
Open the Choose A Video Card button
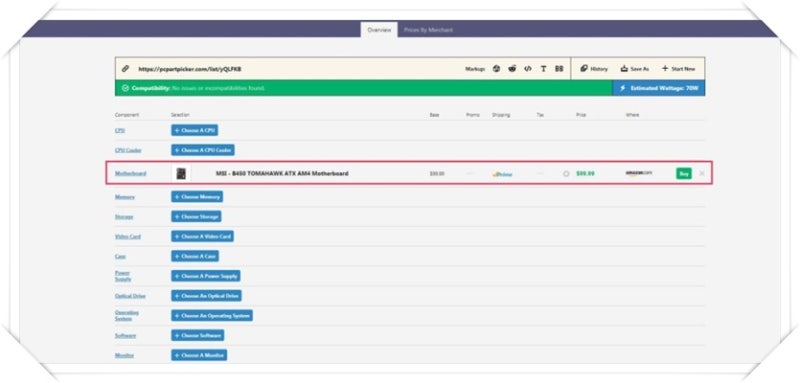pos(203,237)
